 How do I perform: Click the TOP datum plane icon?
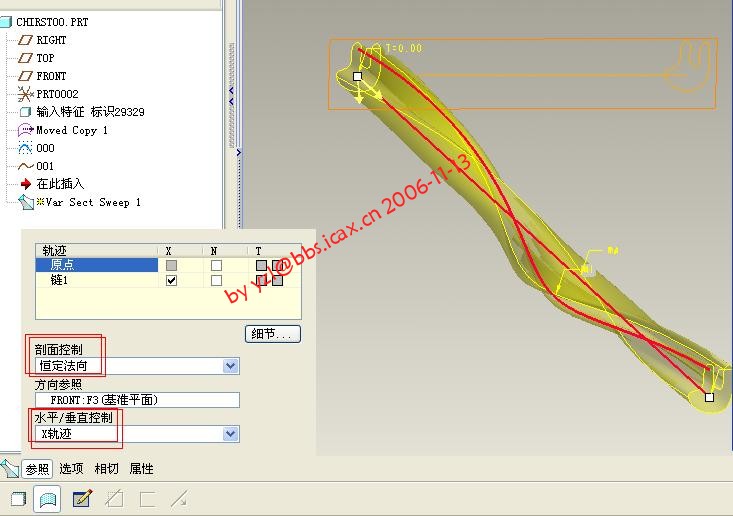[25, 58]
